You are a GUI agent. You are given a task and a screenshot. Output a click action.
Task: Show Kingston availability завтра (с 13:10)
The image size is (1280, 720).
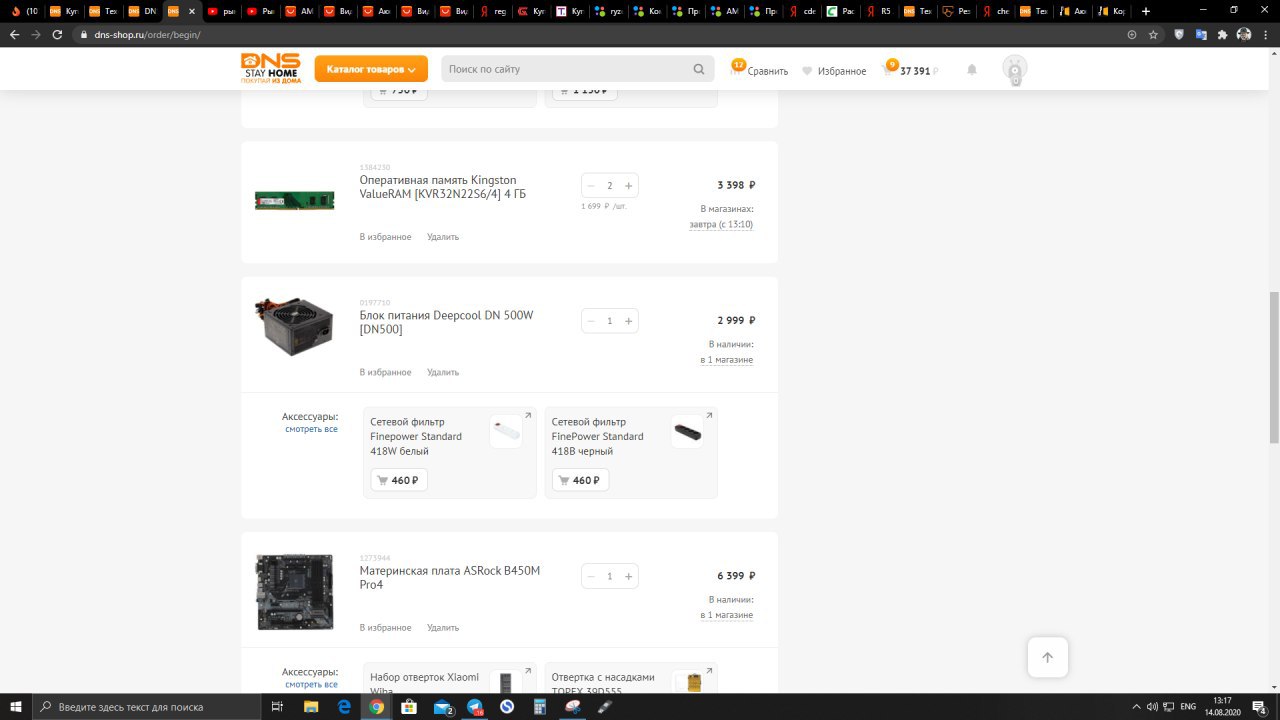[x=721, y=224]
